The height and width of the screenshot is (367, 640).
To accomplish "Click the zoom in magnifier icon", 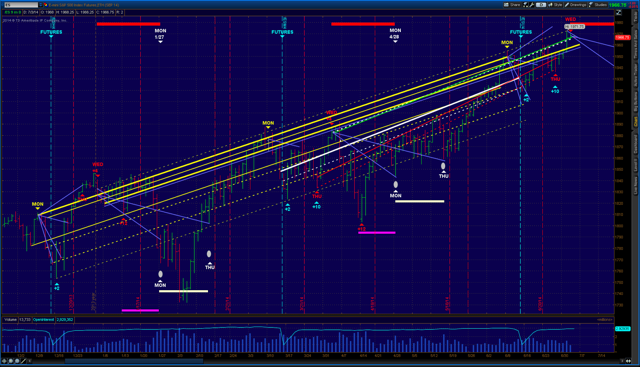I will [x=11, y=361].
